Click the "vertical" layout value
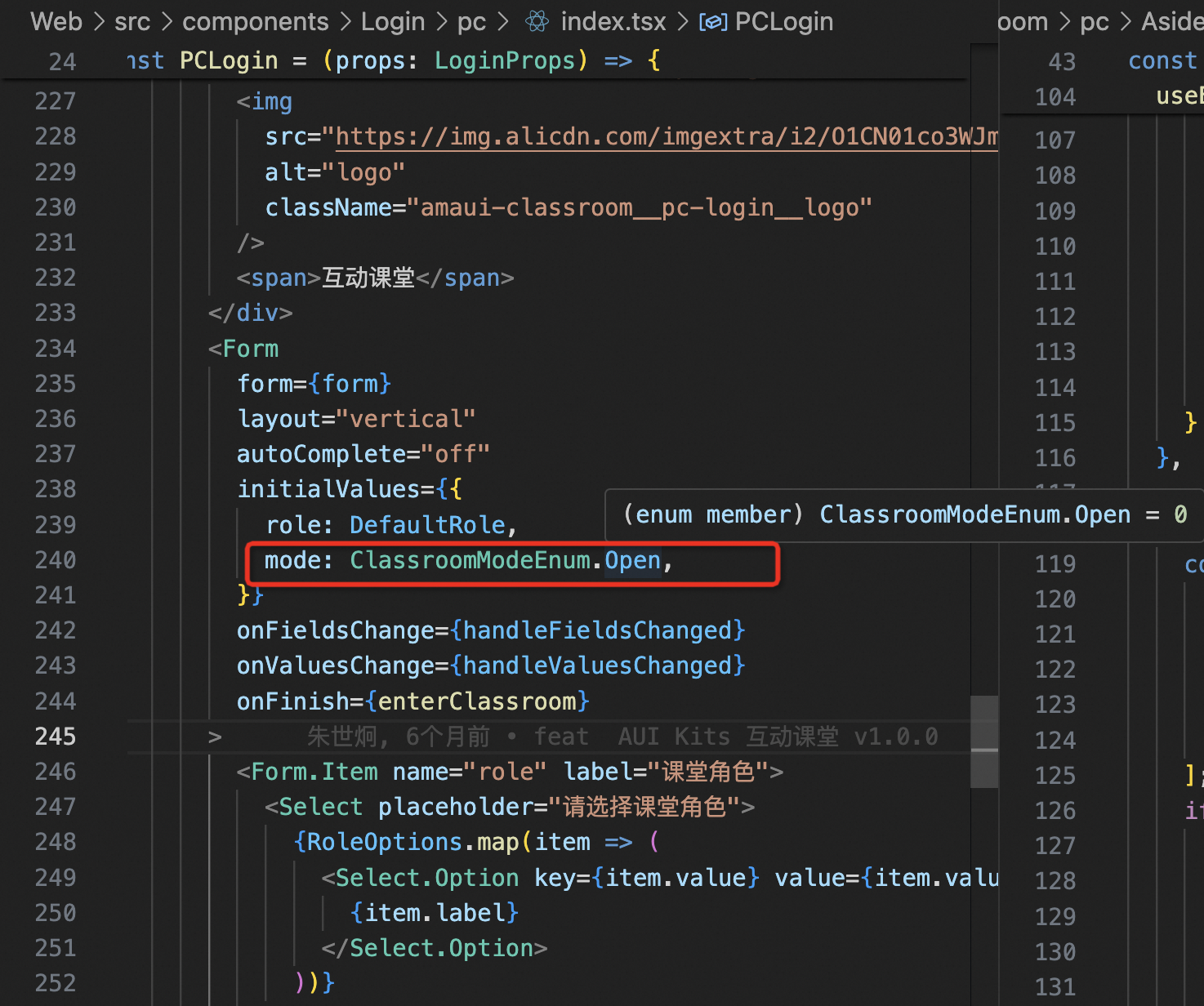1204x1006 pixels. tap(406, 419)
